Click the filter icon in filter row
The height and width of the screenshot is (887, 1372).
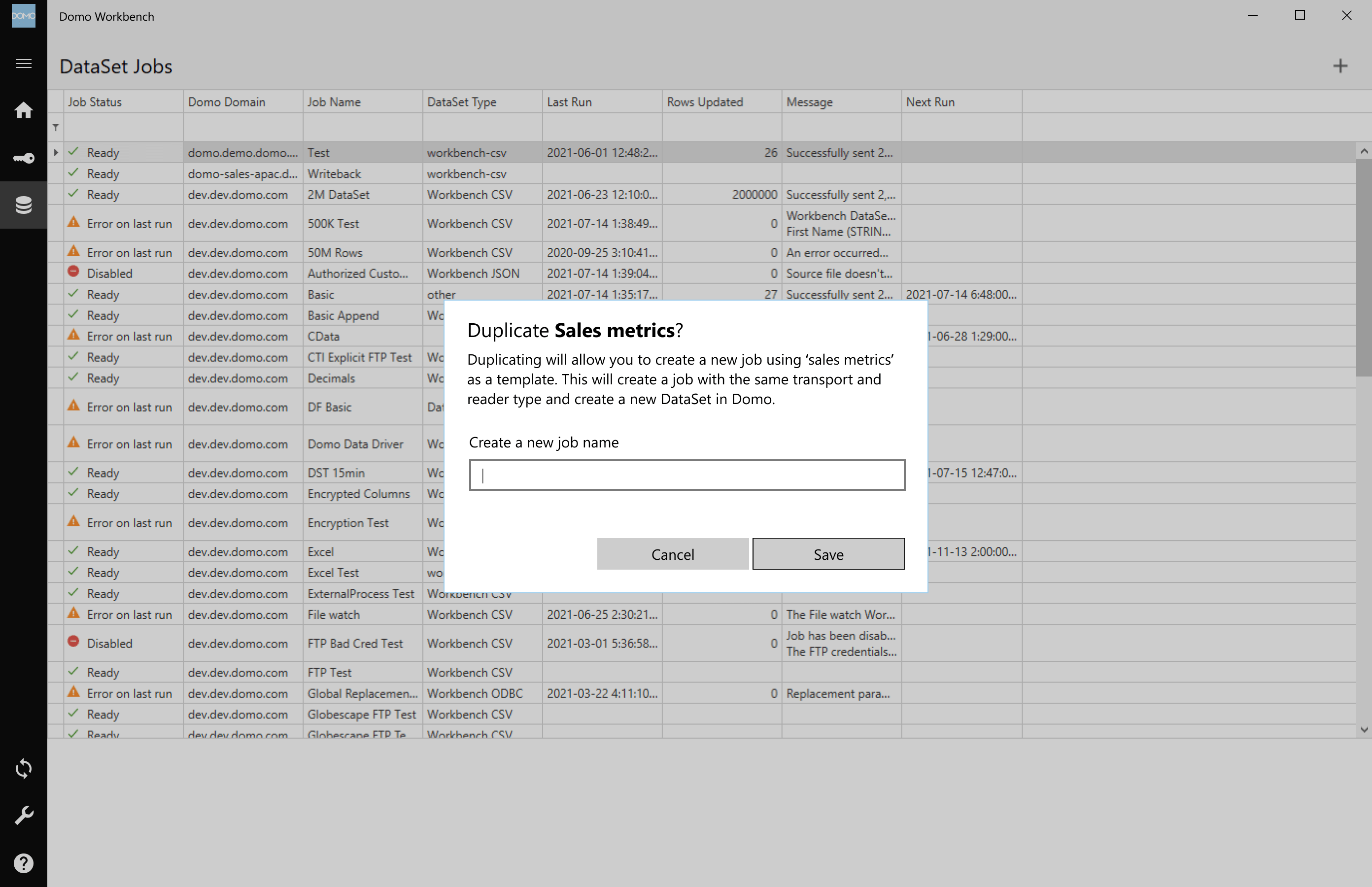pos(56,127)
